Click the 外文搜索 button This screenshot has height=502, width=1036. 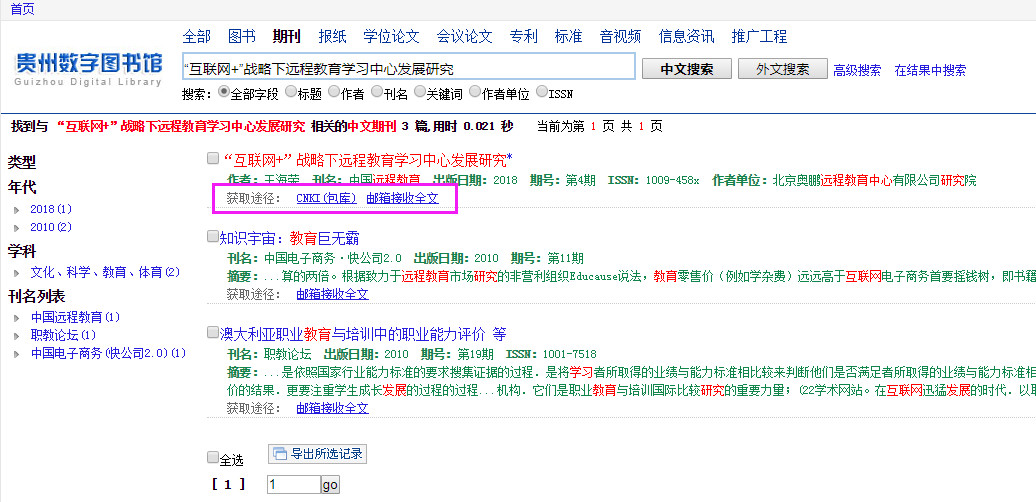click(783, 69)
